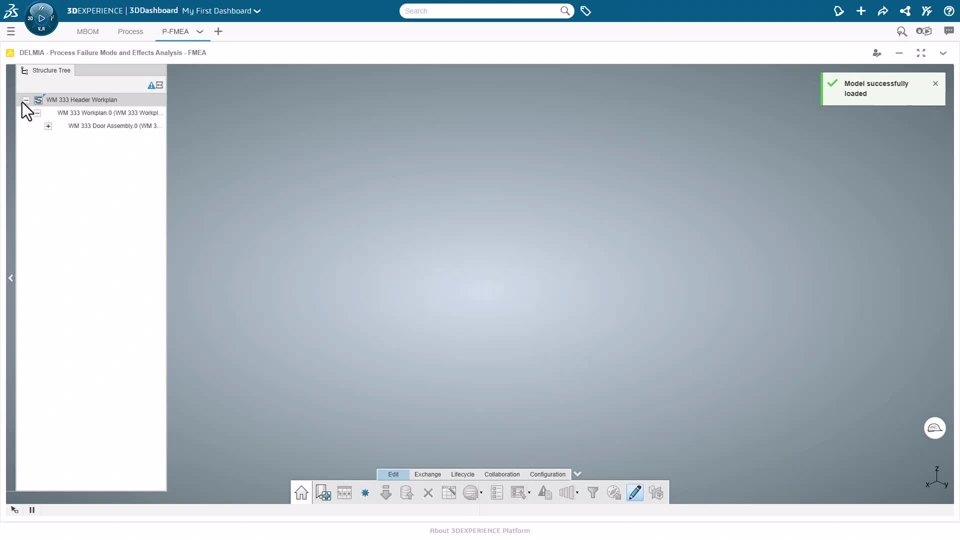Click the tag icon next to search

click(x=585, y=11)
